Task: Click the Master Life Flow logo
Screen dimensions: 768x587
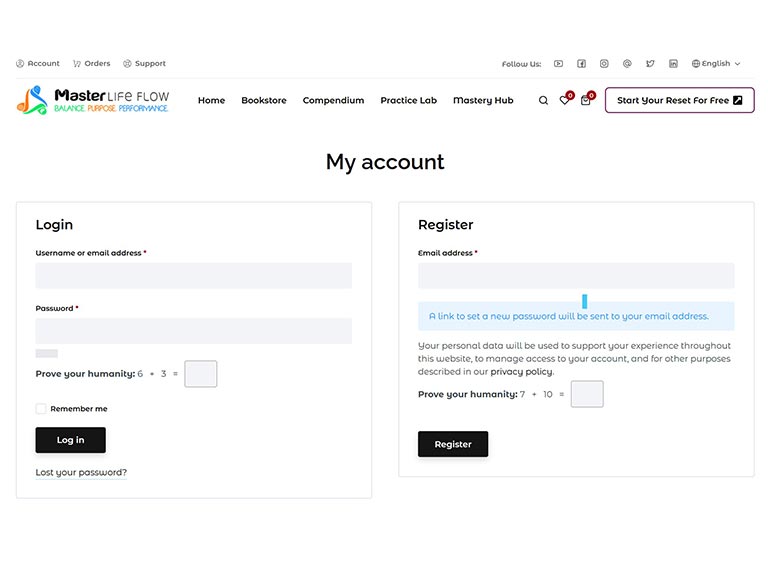Action: coord(93,100)
